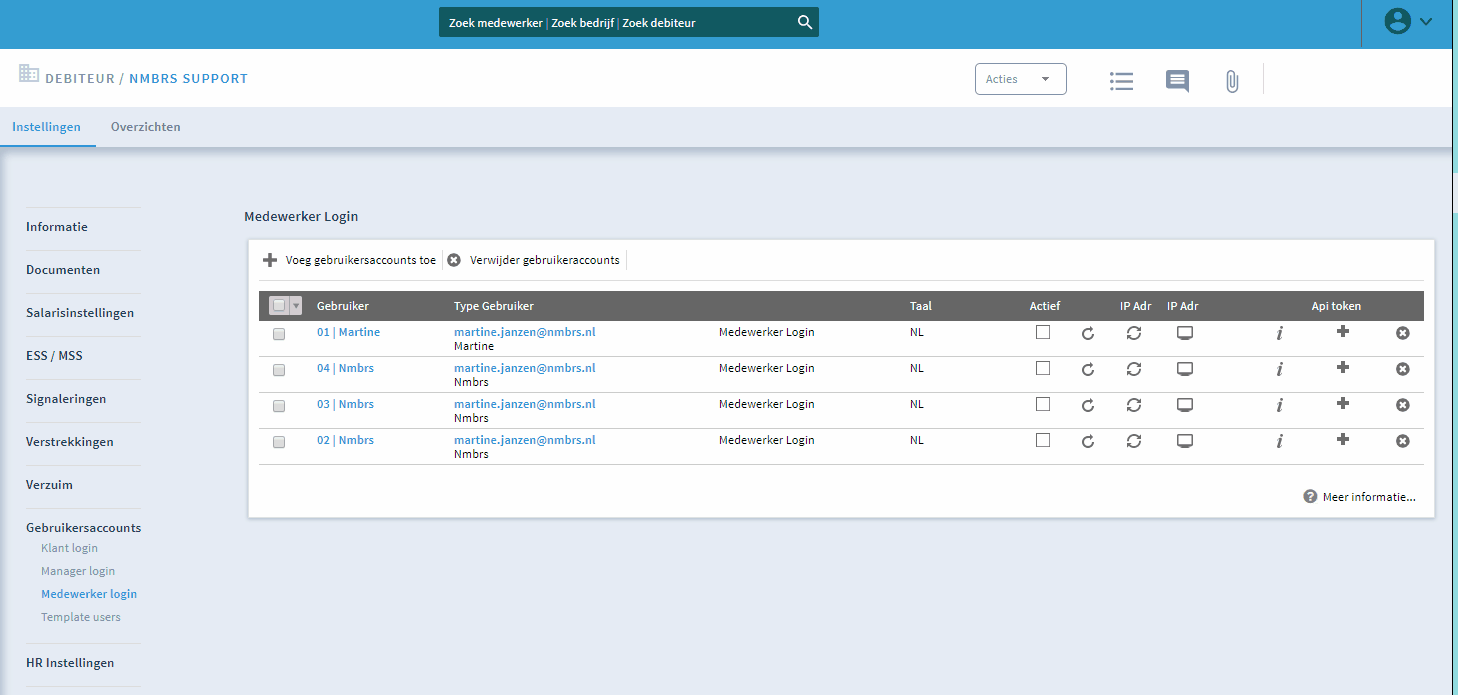The width and height of the screenshot is (1458, 695).
Task: Toggle Actief checkbox for 04 | Nmbrs
Action: tap(1043, 368)
